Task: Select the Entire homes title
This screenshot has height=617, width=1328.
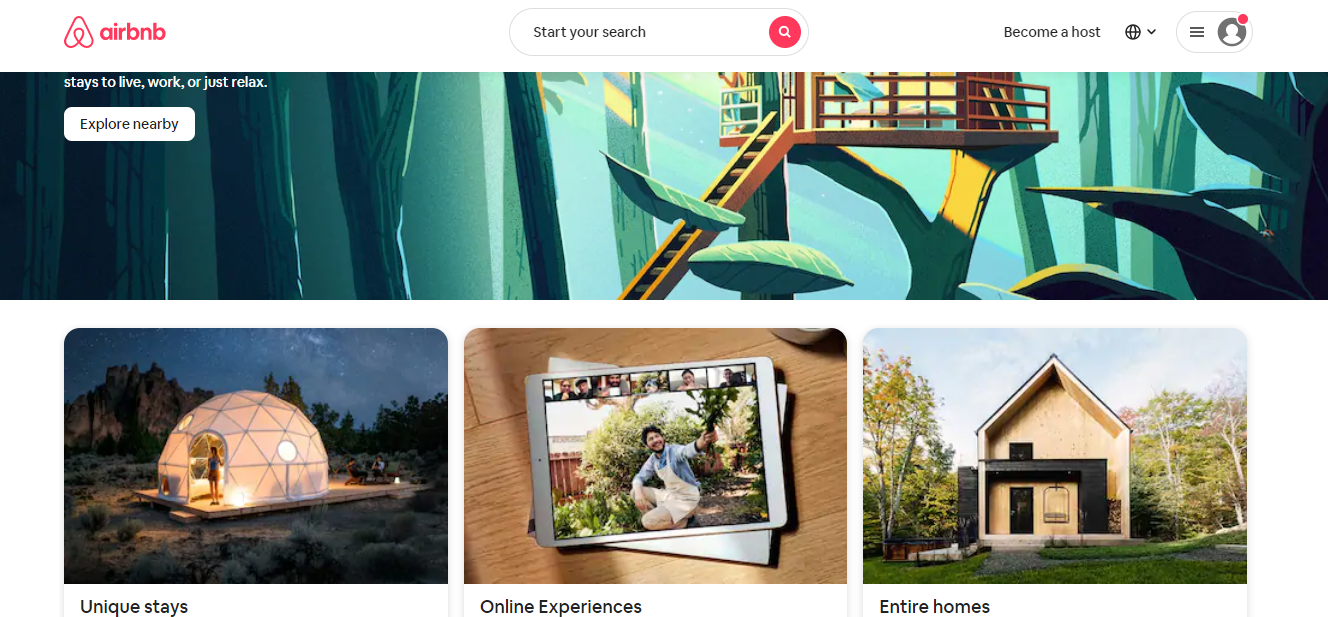Action: [934, 606]
